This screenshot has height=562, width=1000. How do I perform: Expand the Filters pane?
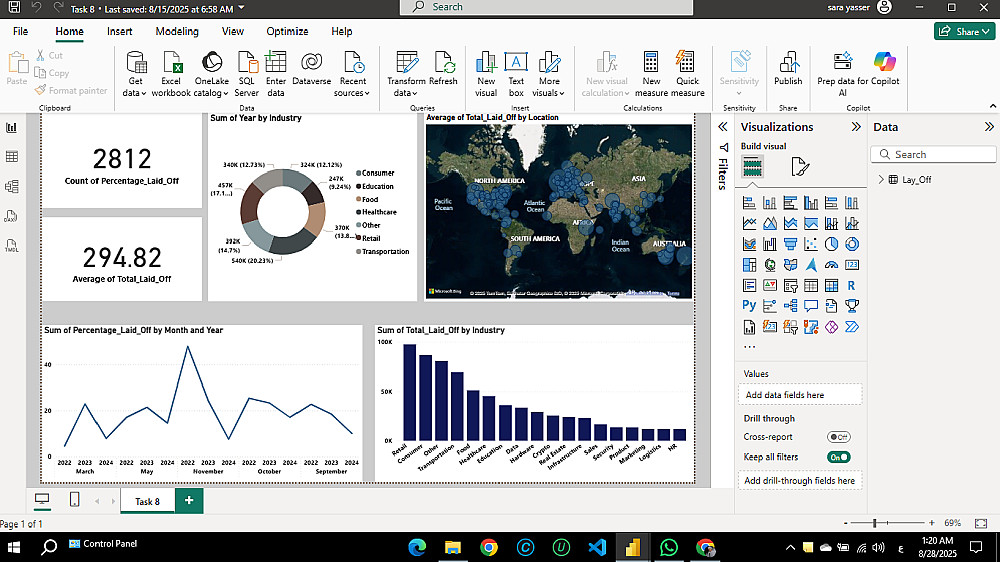pos(723,127)
